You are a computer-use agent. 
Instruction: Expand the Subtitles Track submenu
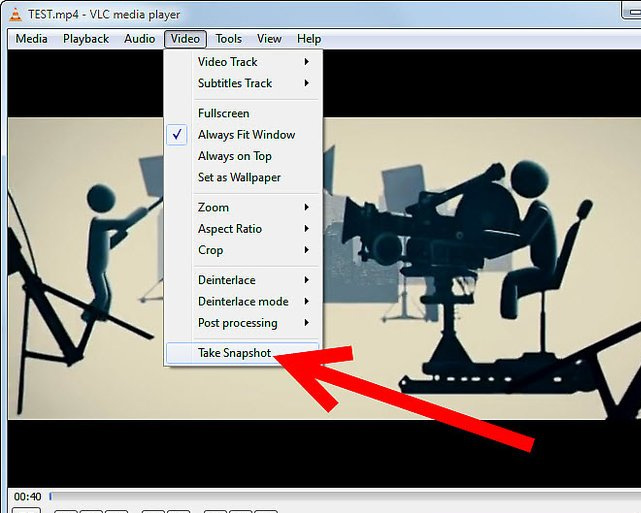(x=243, y=83)
